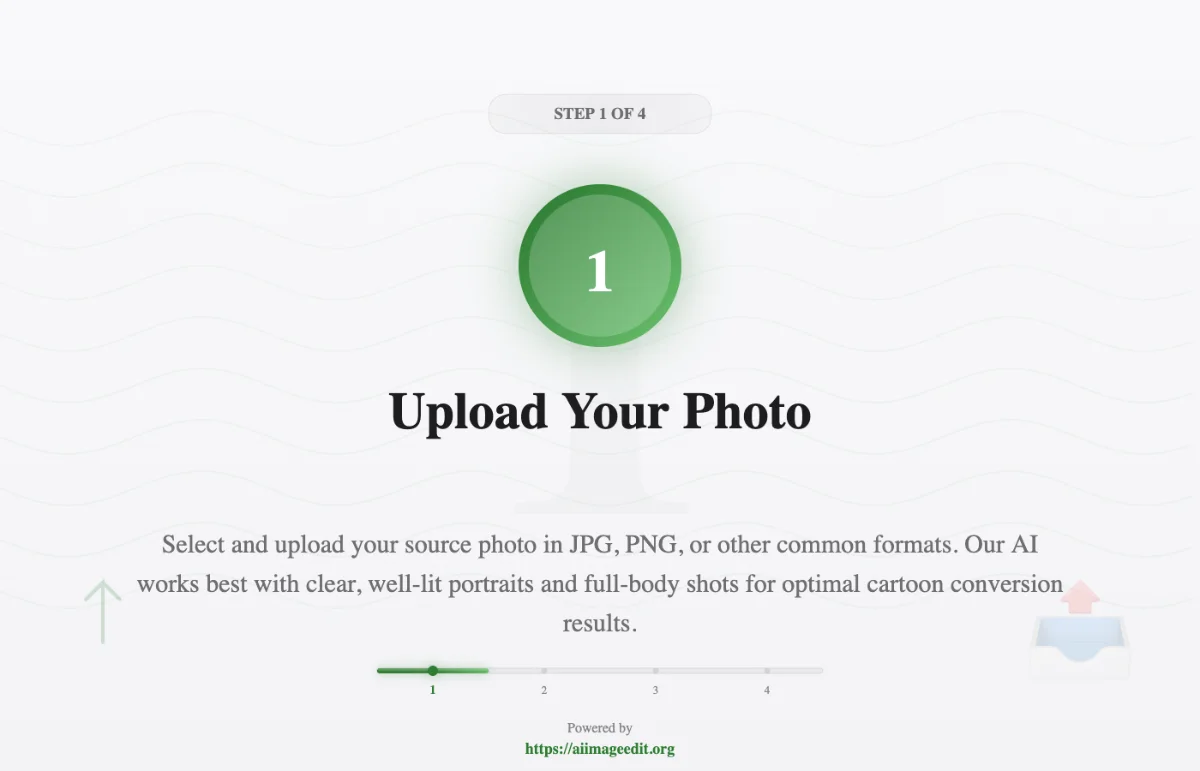The image size is (1200, 771).
Task: Click the STEP 1 OF 4 badge
Action: (600, 113)
